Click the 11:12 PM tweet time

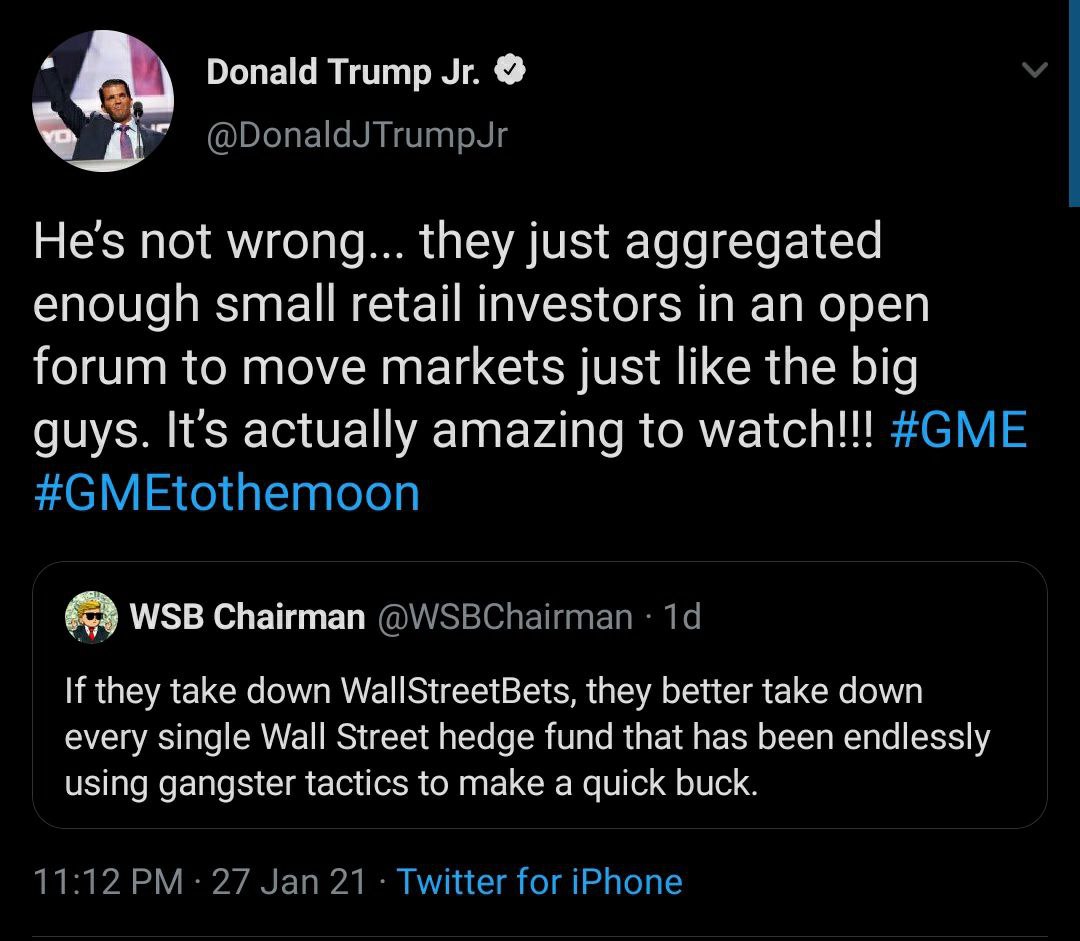(108, 881)
